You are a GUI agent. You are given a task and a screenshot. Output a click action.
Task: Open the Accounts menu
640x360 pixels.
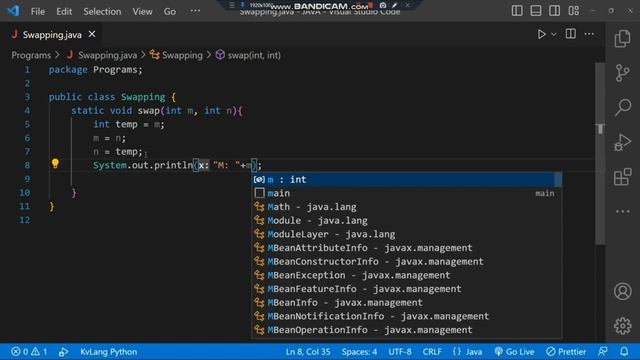(622, 291)
